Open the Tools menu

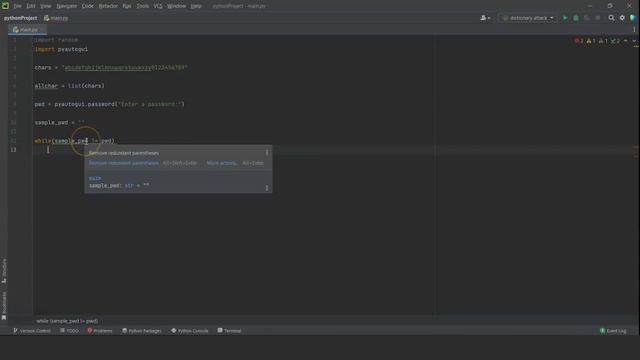[x=142, y=6]
